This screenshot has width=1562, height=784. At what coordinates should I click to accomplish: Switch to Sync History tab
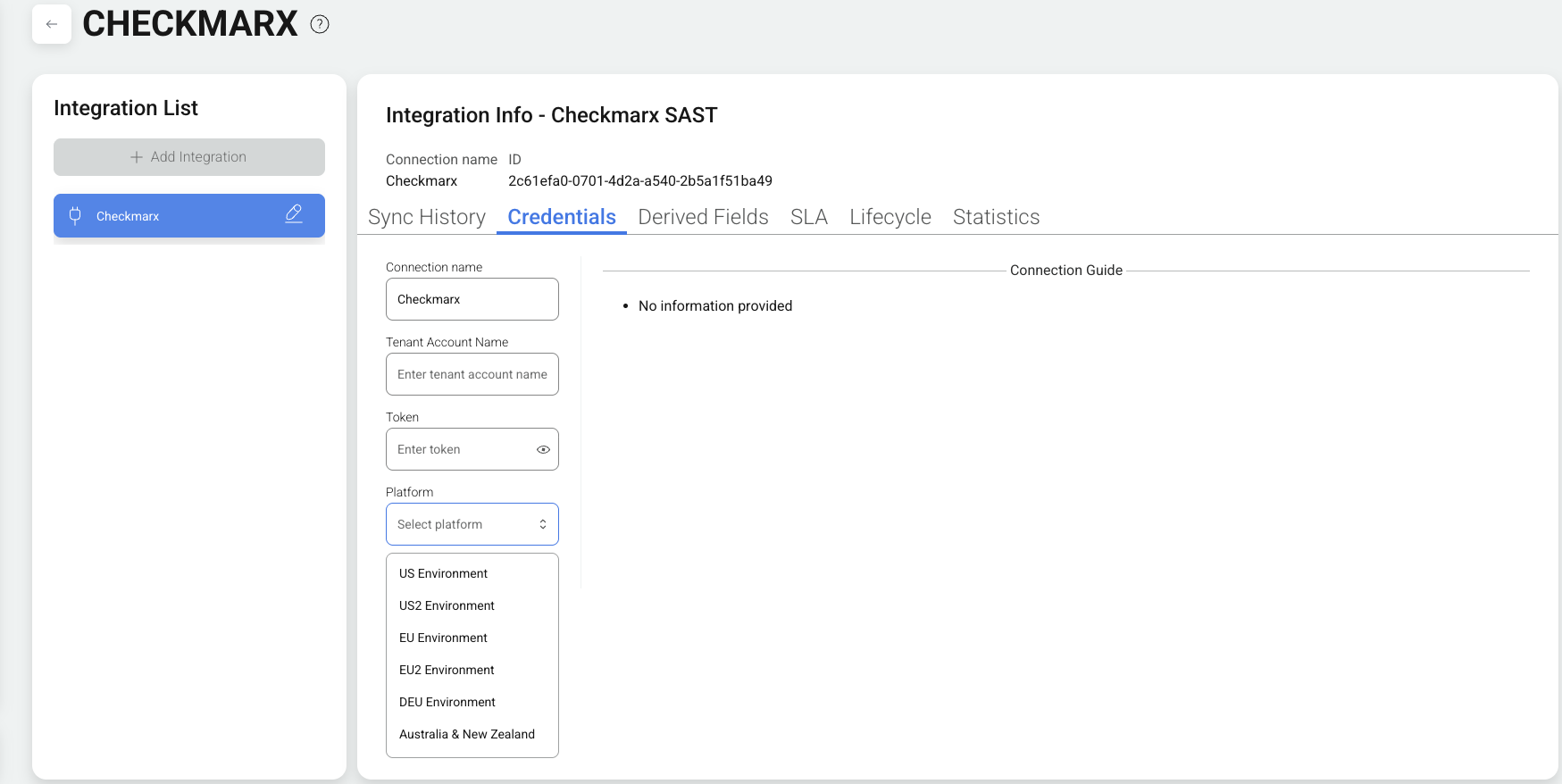(x=427, y=217)
